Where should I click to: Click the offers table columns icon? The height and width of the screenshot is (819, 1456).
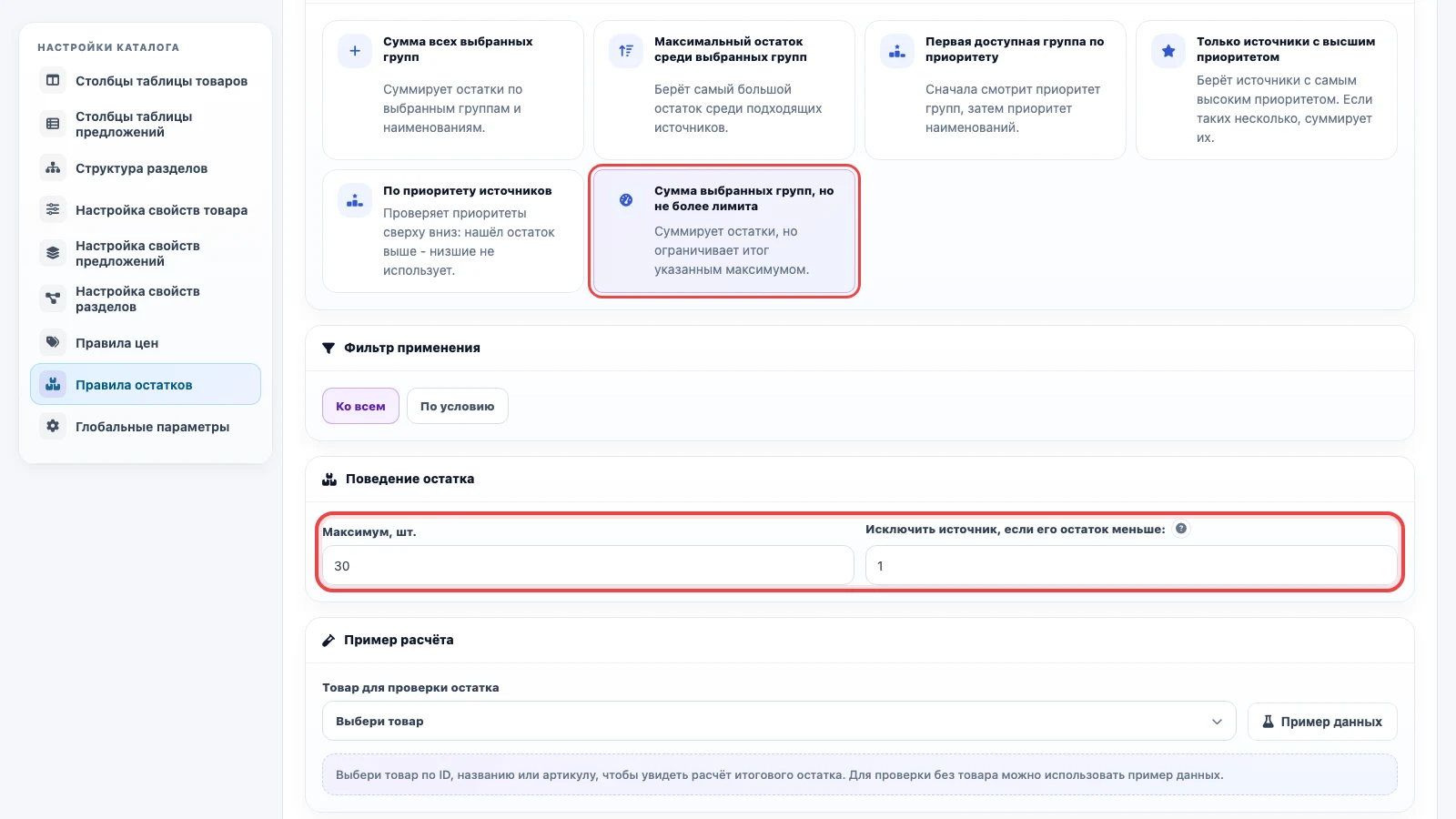[x=53, y=124]
